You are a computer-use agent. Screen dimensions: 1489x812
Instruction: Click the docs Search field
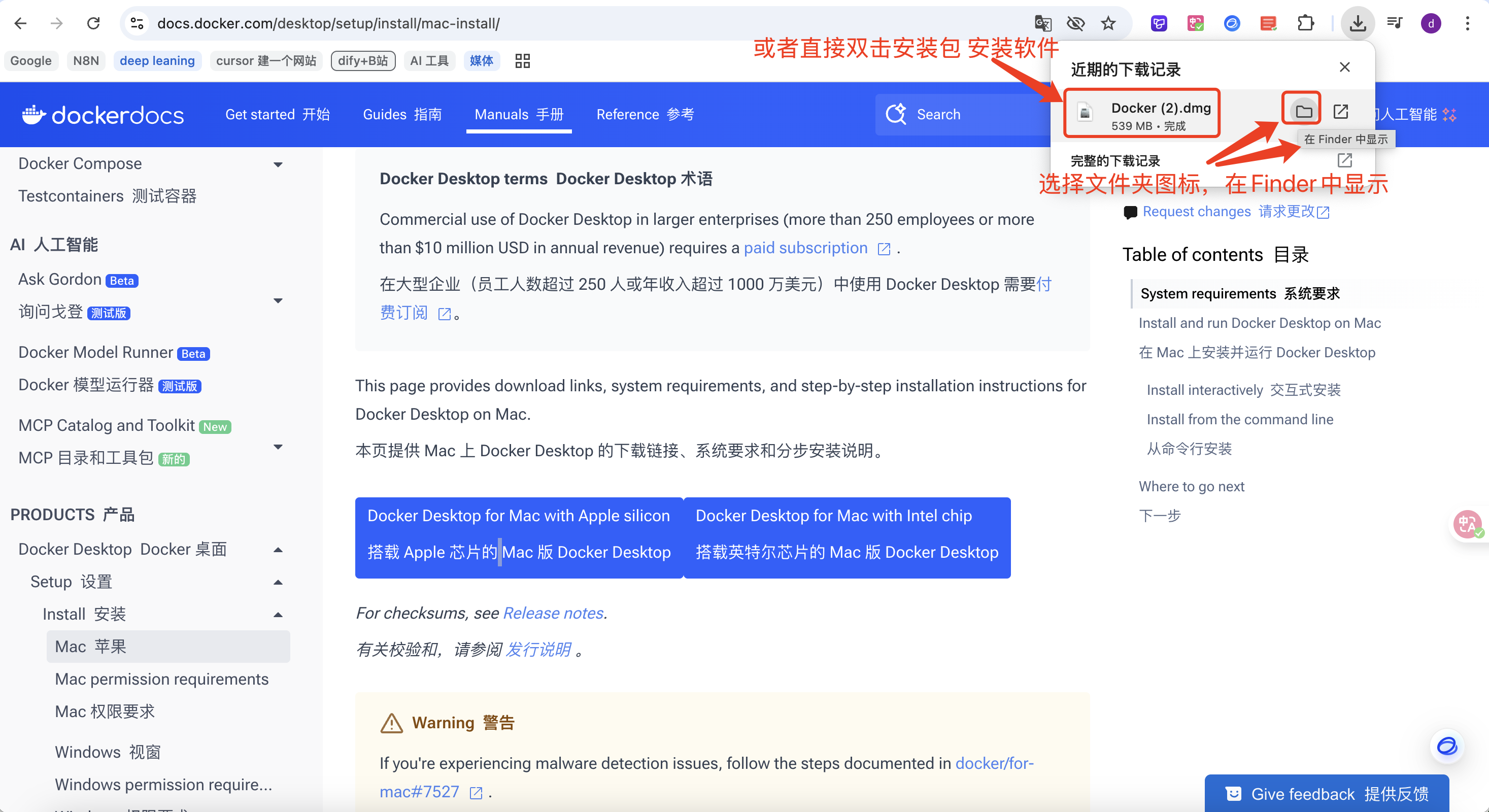(x=963, y=114)
